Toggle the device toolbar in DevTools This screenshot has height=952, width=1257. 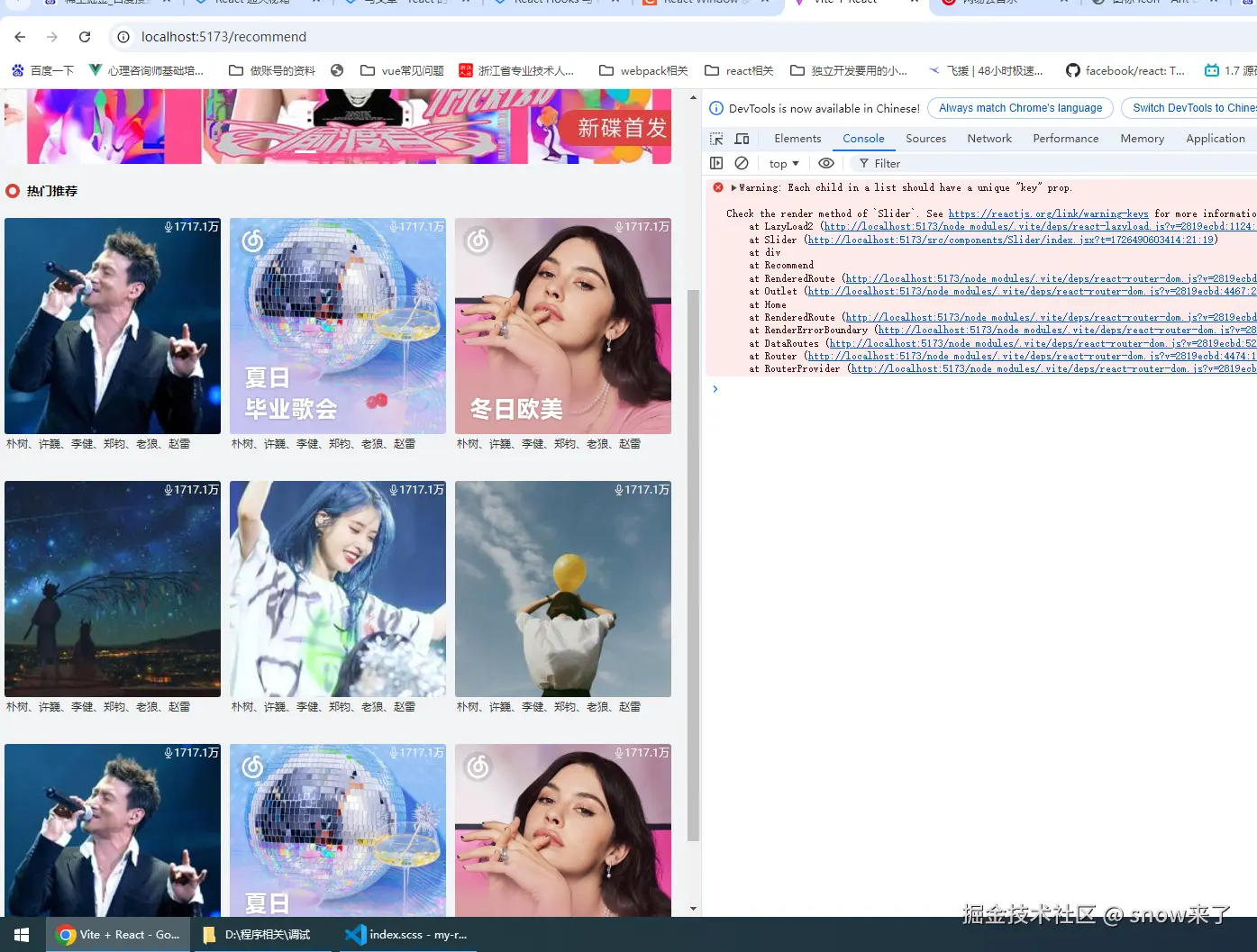click(x=741, y=138)
